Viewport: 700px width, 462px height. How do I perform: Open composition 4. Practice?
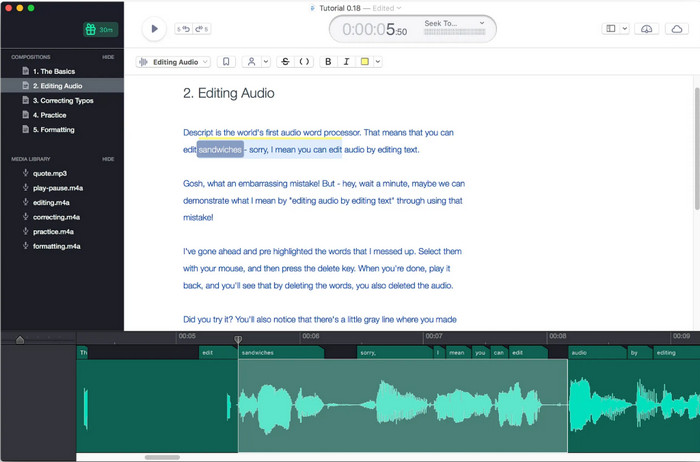coord(62,115)
